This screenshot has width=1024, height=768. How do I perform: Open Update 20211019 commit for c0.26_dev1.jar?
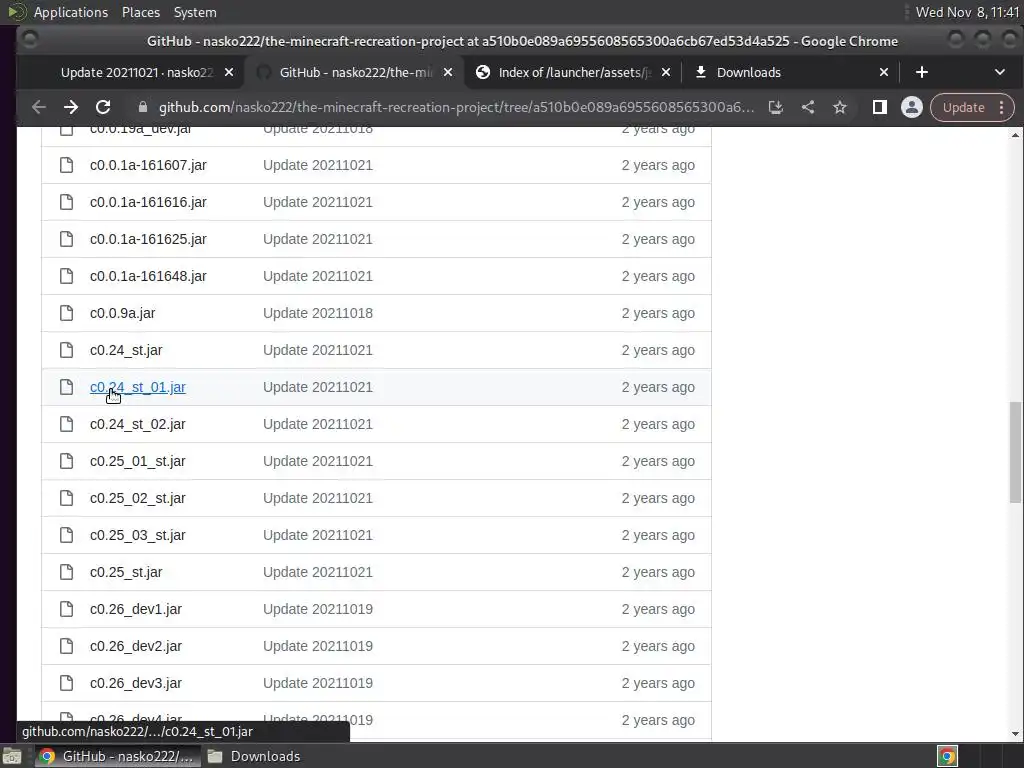(318, 609)
